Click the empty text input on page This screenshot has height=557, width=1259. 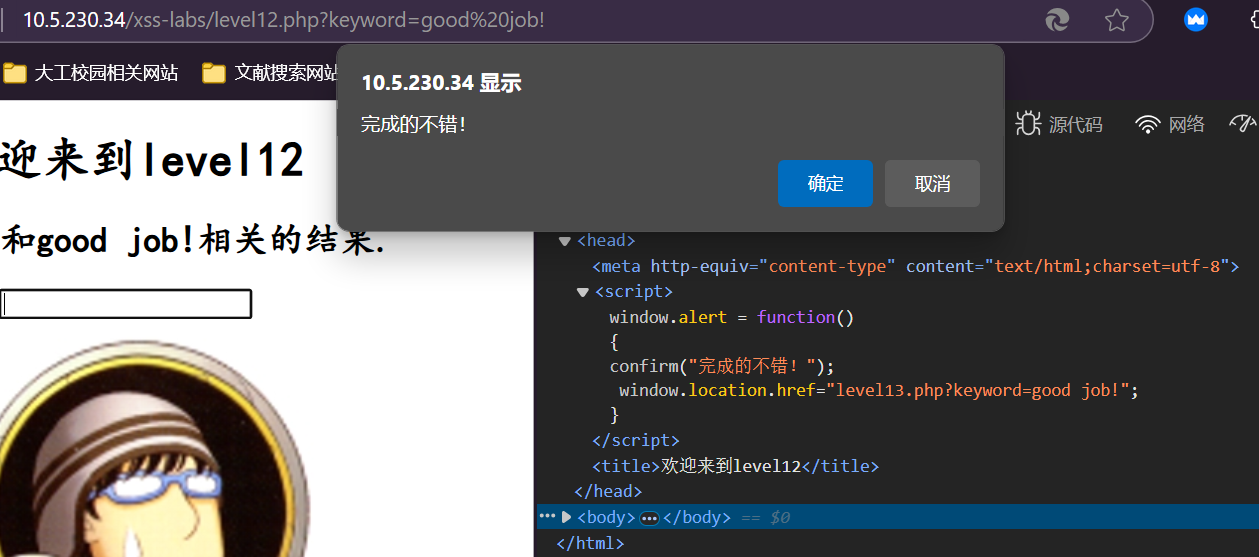coord(126,304)
